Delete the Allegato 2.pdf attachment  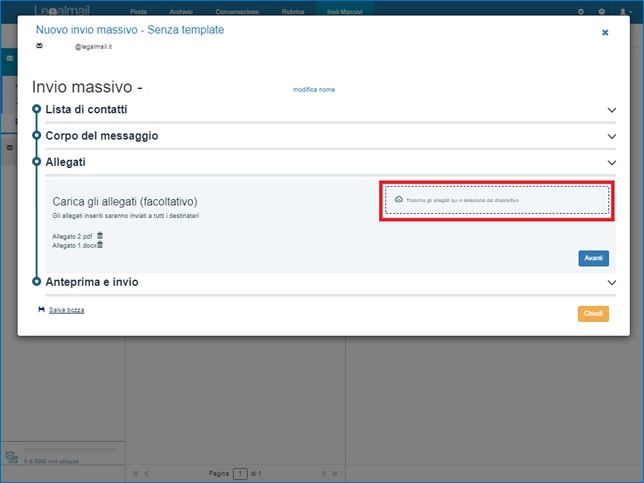pos(100,236)
